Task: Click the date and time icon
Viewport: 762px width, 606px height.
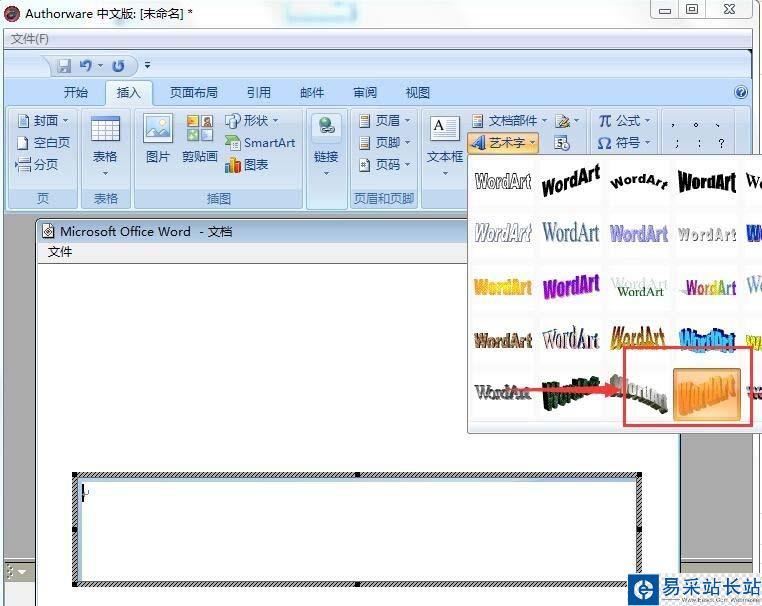Action: [x=562, y=143]
